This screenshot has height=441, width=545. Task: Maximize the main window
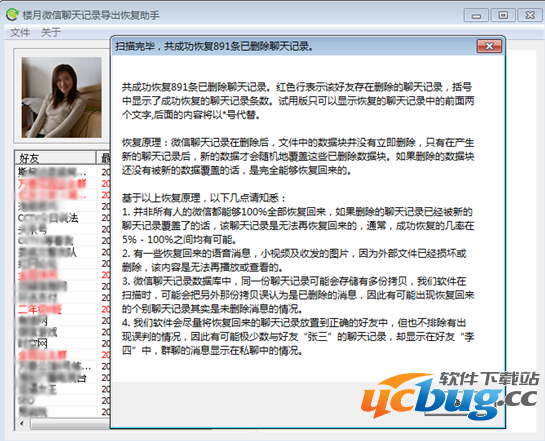point(503,15)
